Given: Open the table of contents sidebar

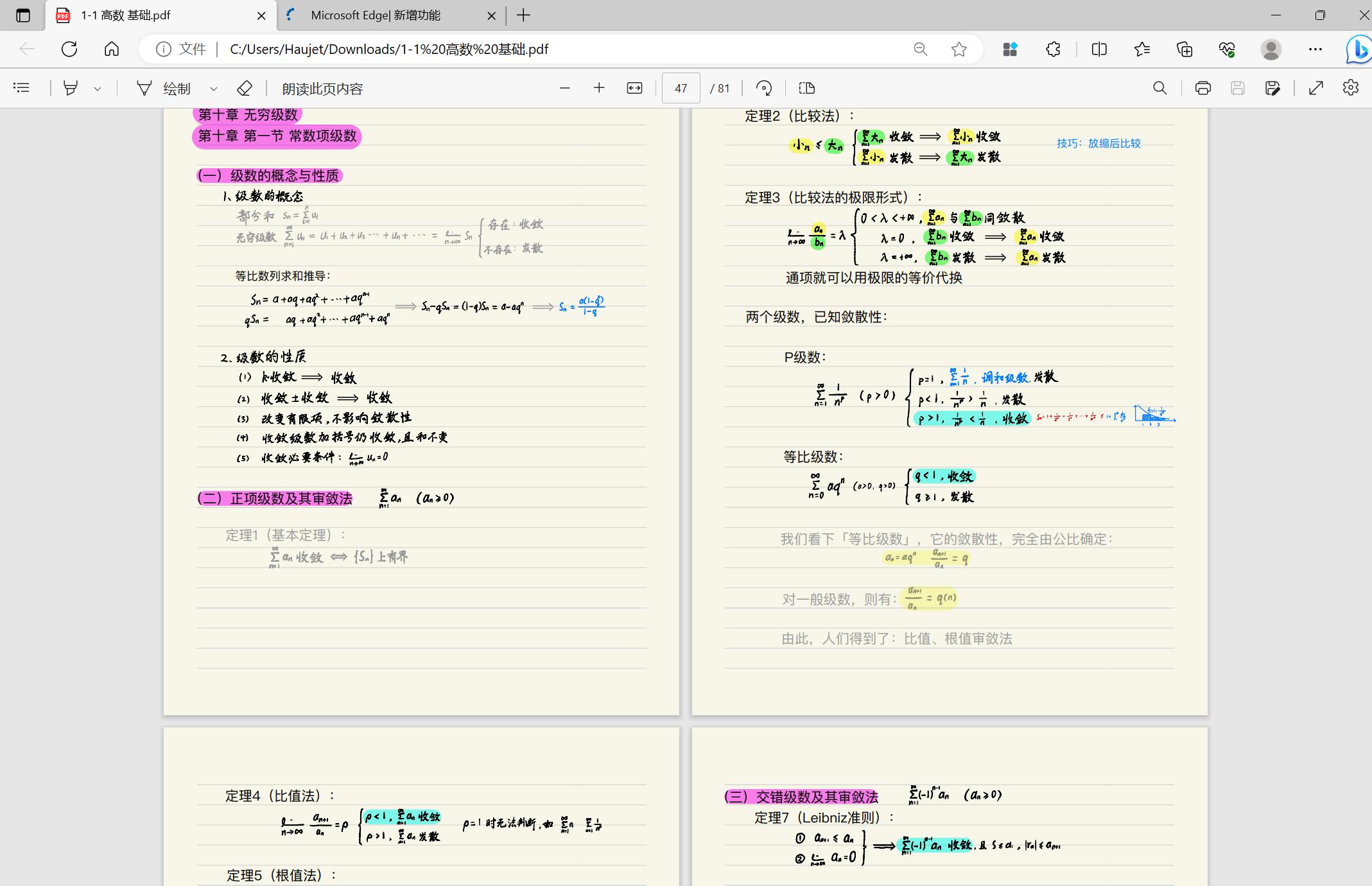Looking at the screenshot, I should [x=21, y=88].
